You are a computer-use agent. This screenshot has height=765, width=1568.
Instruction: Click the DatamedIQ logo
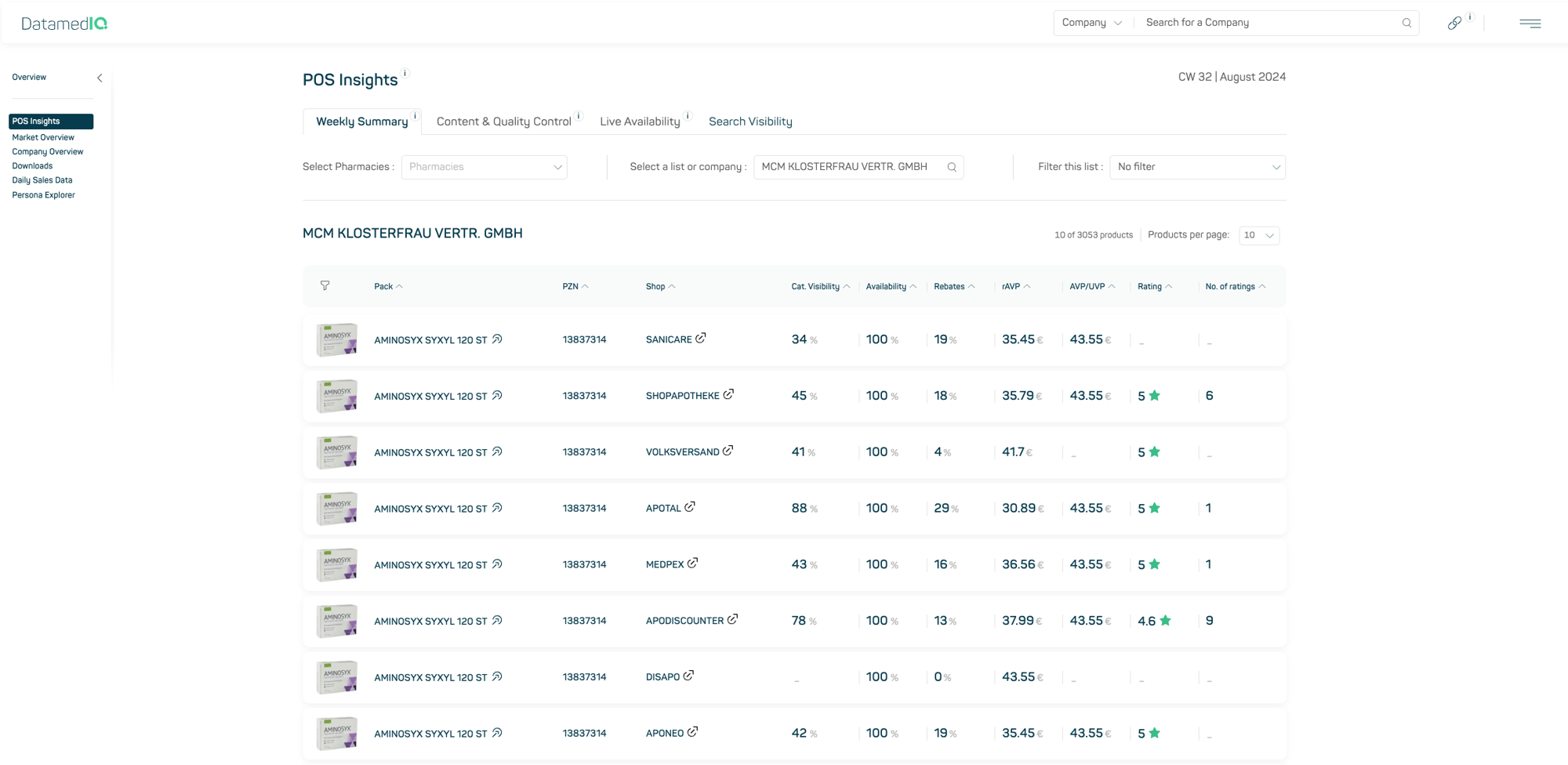pos(64,24)
